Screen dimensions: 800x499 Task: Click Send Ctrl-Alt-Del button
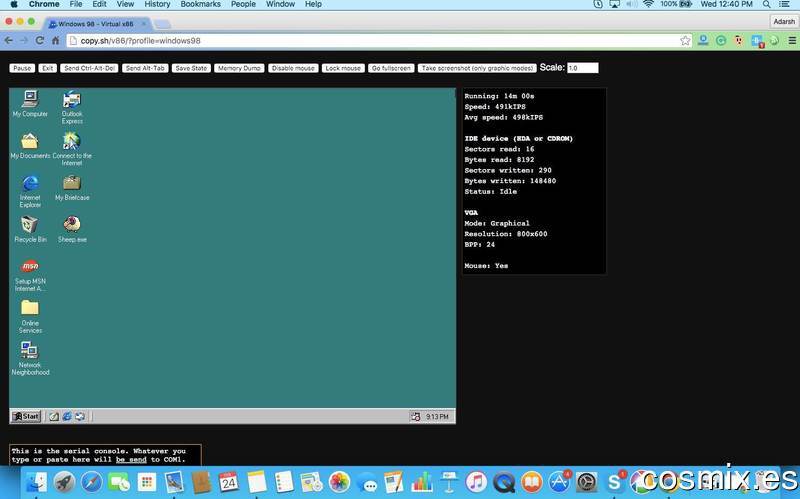(x=89, y=68)
